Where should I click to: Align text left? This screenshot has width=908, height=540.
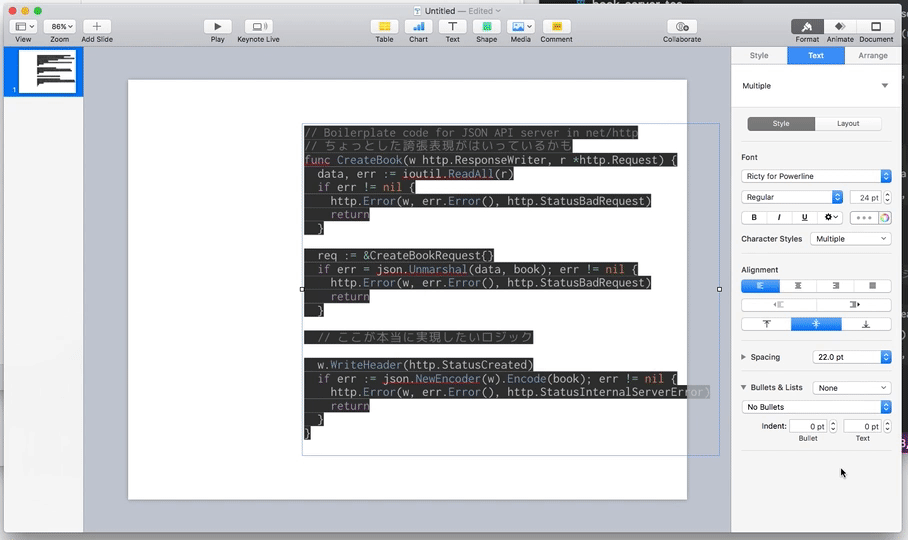tap(760, 286)
